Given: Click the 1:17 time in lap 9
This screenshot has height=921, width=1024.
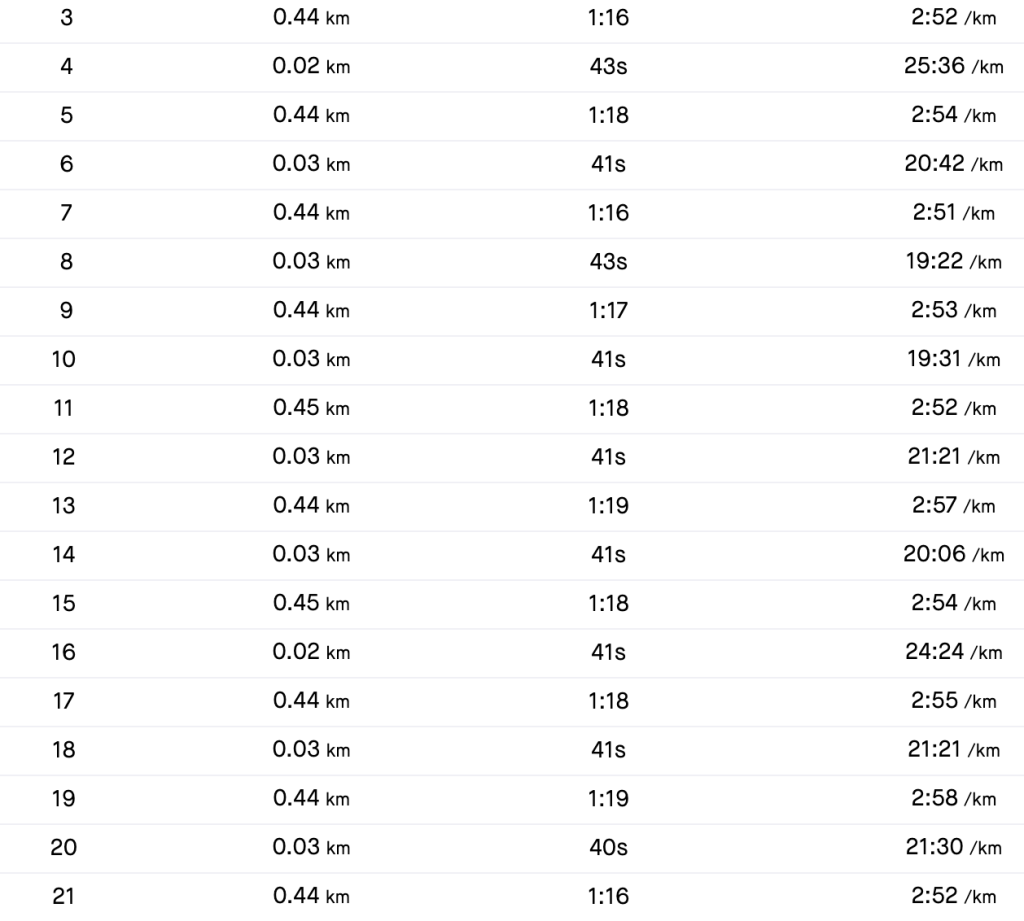Looking at the screenshot, I should [608, 310].
